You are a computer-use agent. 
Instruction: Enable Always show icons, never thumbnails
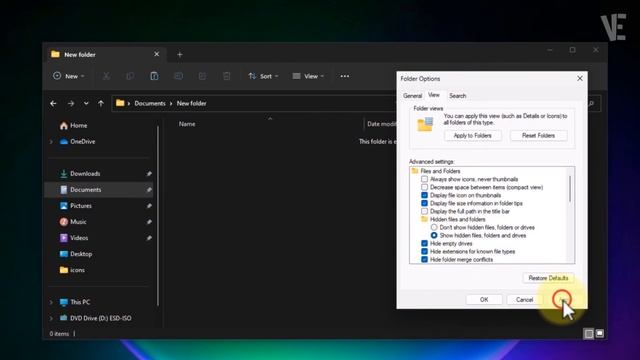click(424, 179)
